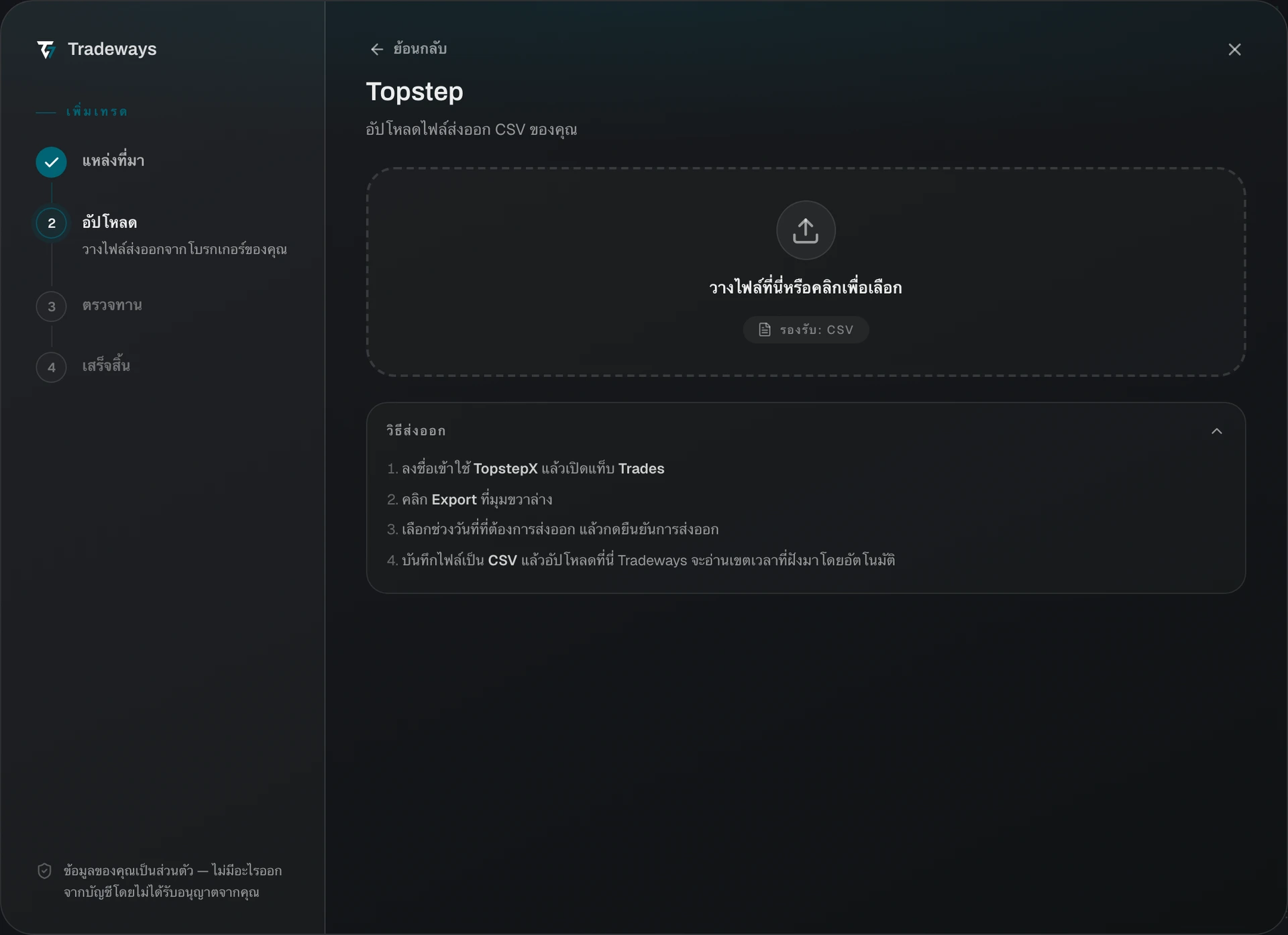Click the Tradeways logo icon
The height and width of the screenshot is (935, 1288).
point(46,50)
